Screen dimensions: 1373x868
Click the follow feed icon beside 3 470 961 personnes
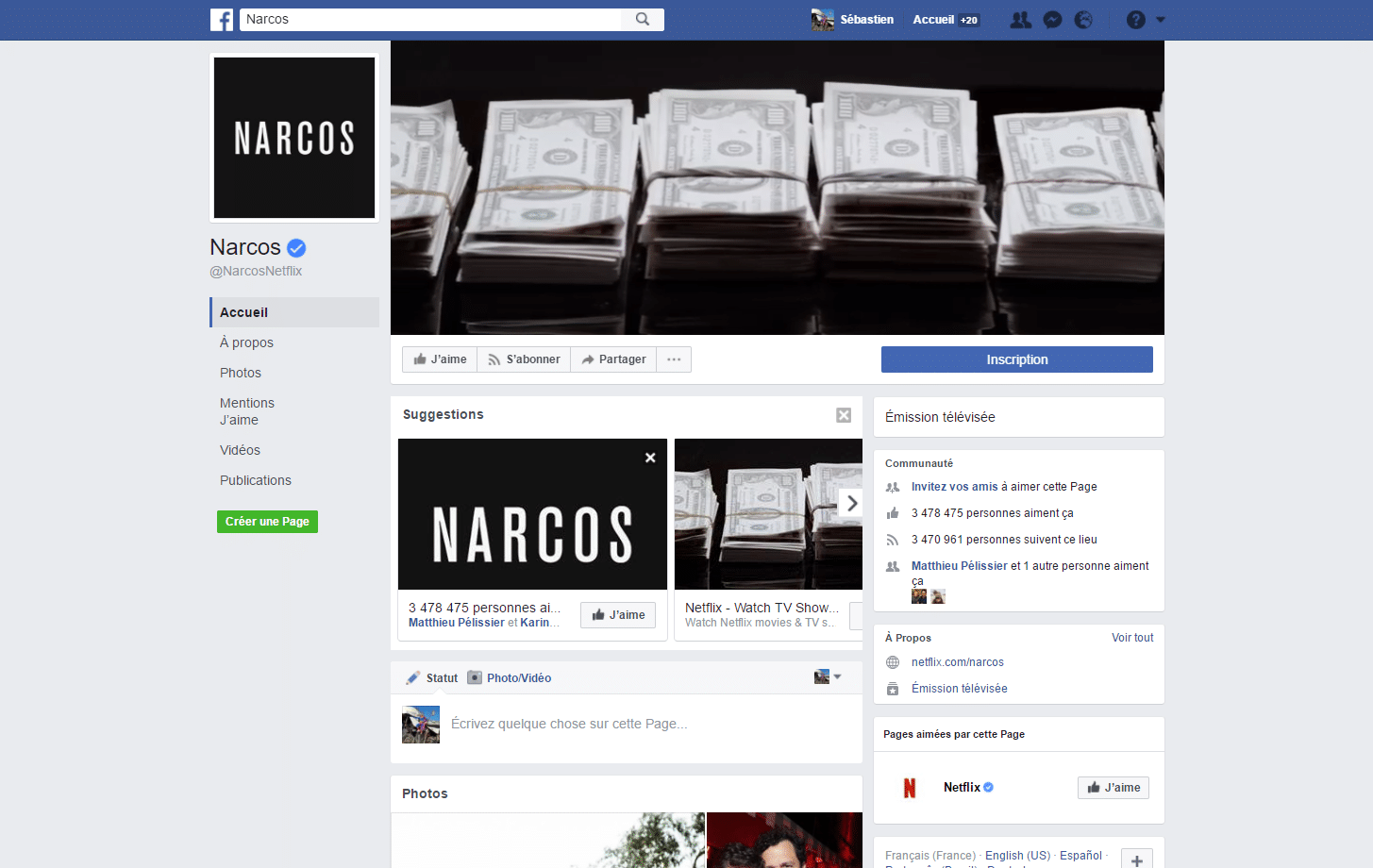click(x=893, y=540)
